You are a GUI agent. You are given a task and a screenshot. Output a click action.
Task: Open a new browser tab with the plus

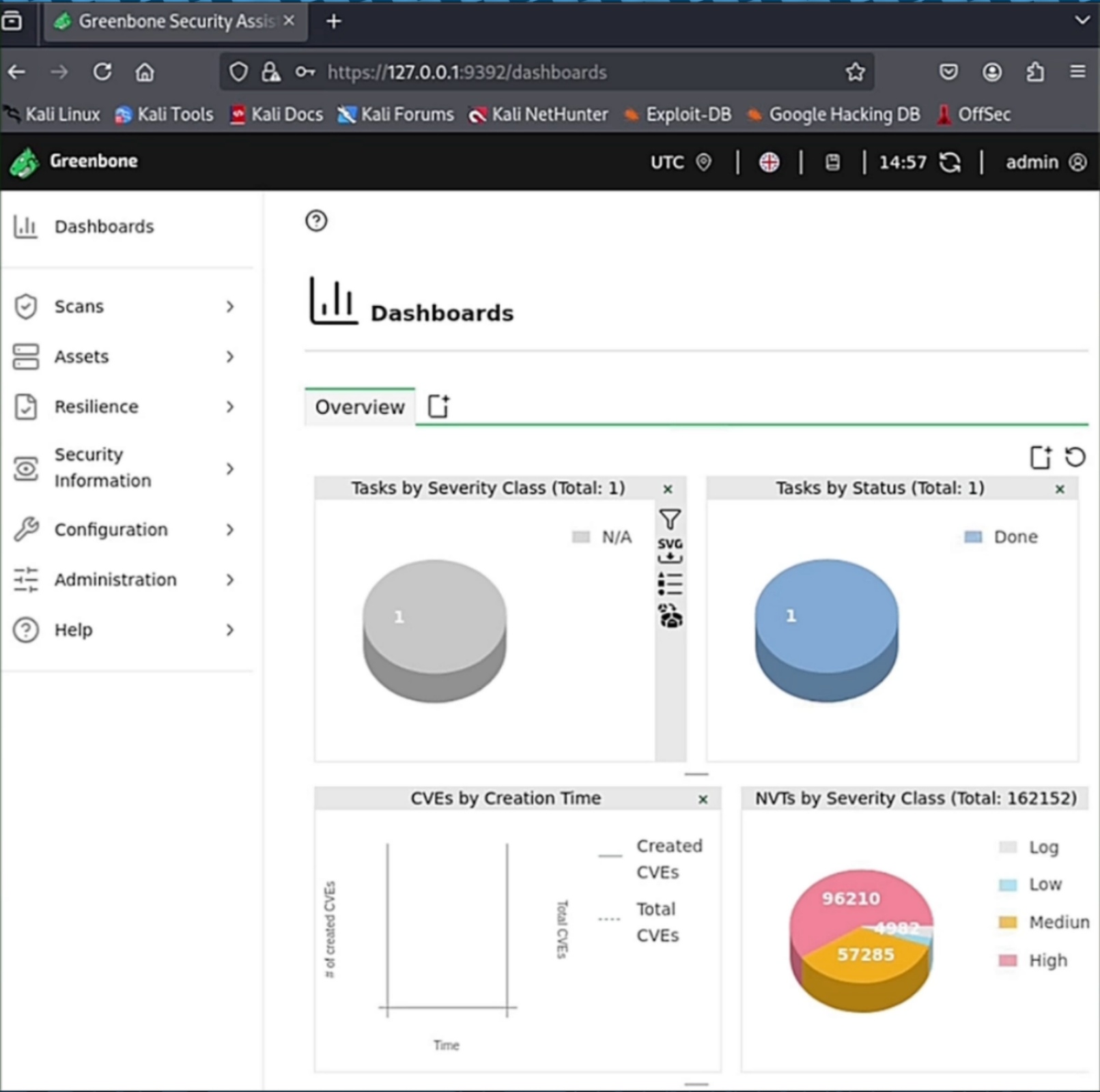333,22
